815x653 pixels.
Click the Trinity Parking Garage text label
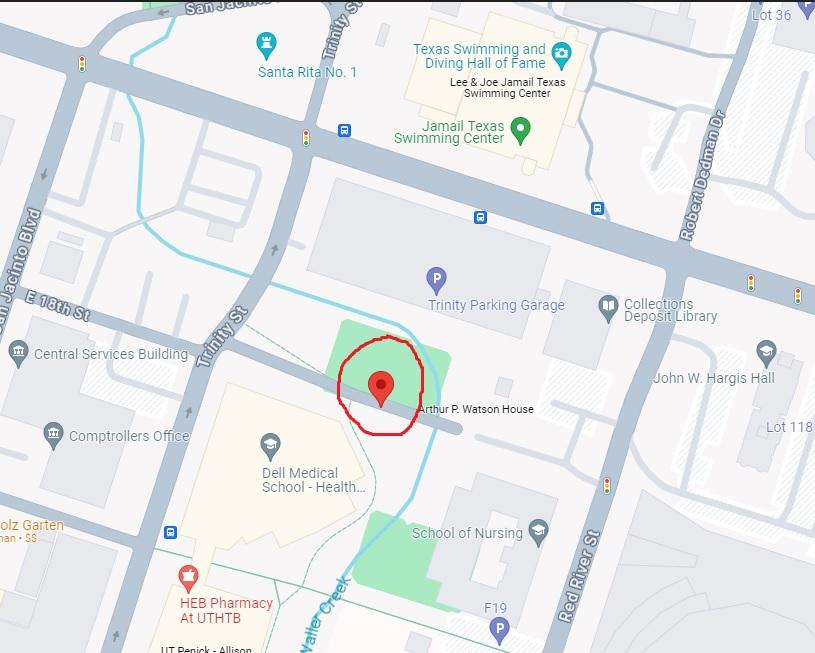click(496, 305)
